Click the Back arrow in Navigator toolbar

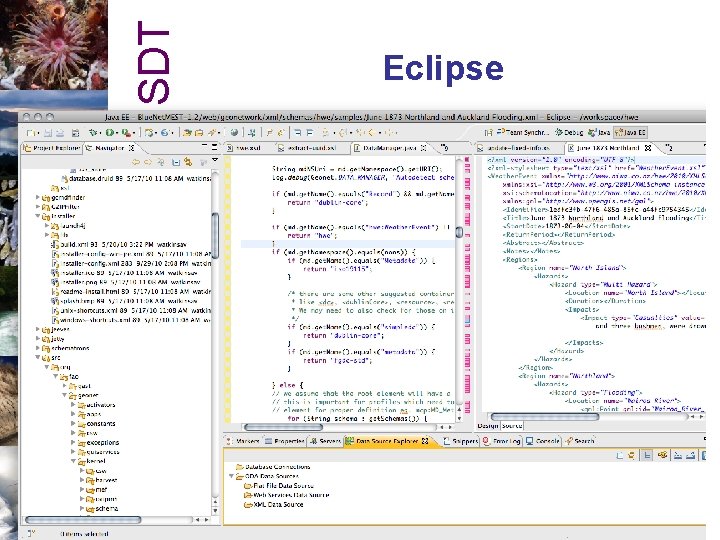coord(136,162)
